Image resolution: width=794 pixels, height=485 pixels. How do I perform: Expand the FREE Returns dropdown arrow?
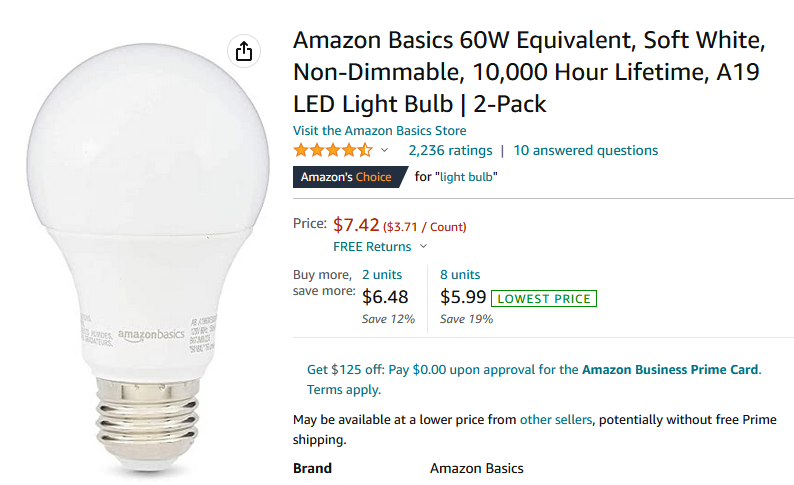pyautogui.click(x=423, y=247)
